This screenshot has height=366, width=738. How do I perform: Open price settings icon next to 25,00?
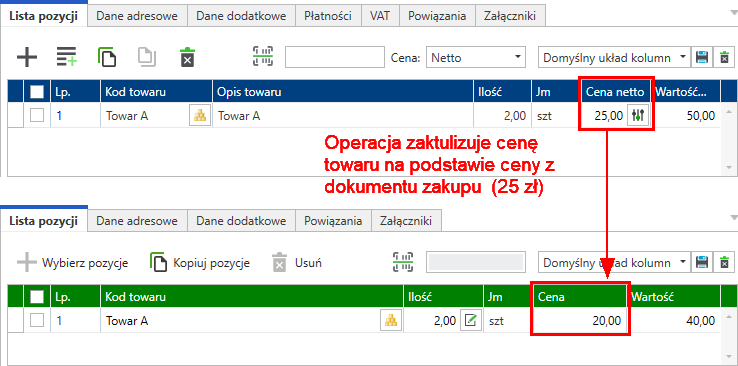tap(638, 115)
